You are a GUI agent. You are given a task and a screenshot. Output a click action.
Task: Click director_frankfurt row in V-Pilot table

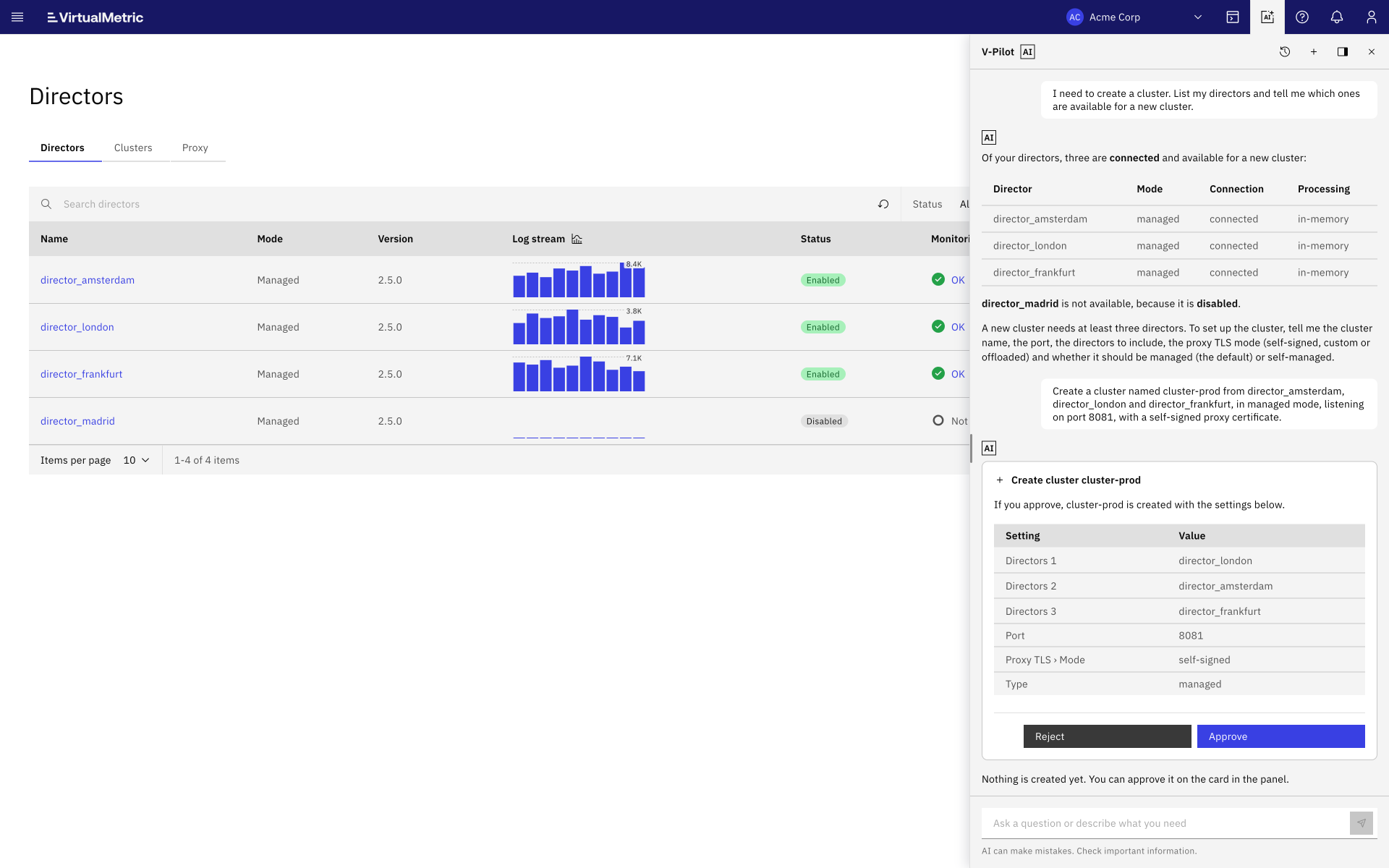click(1179, 273)
